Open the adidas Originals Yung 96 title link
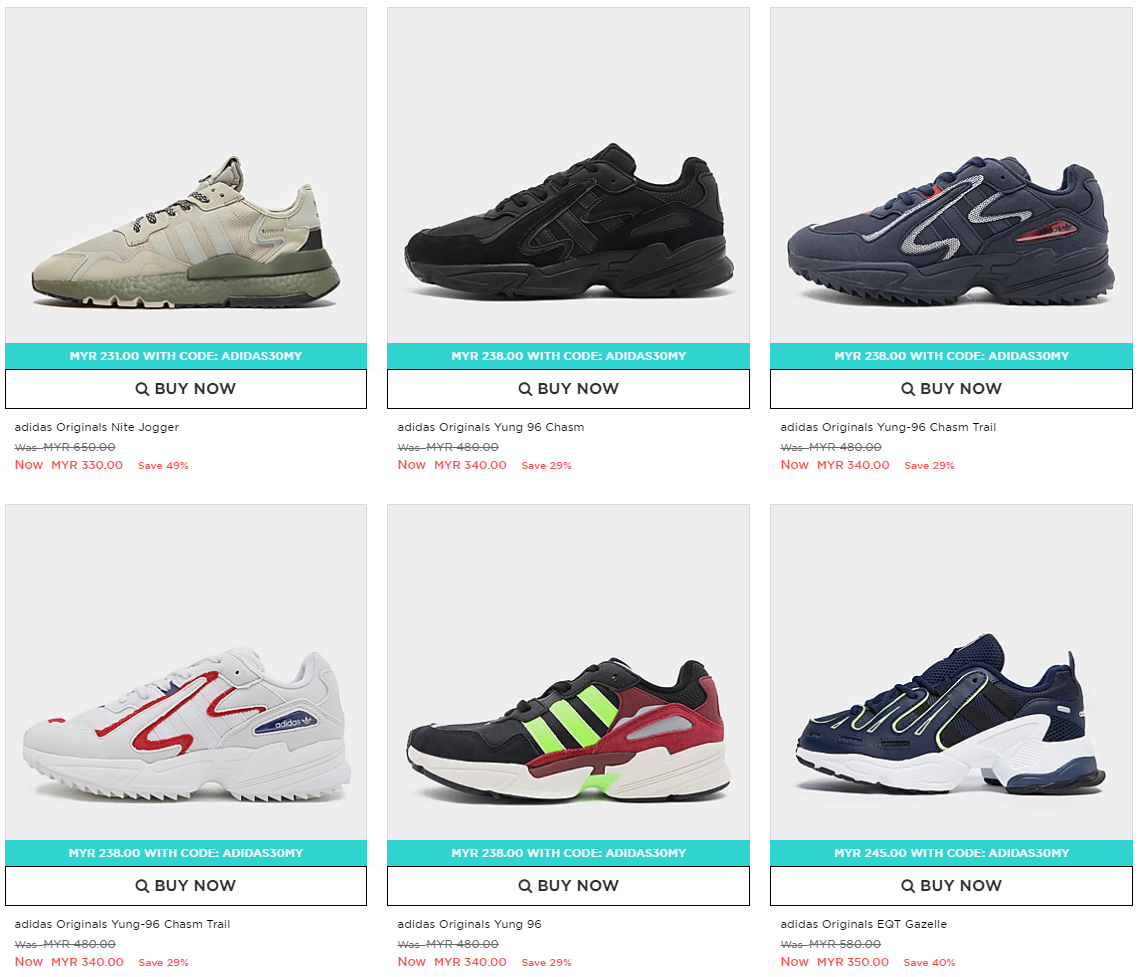This screenshot has height=977, width=1140. coord(470,925)
